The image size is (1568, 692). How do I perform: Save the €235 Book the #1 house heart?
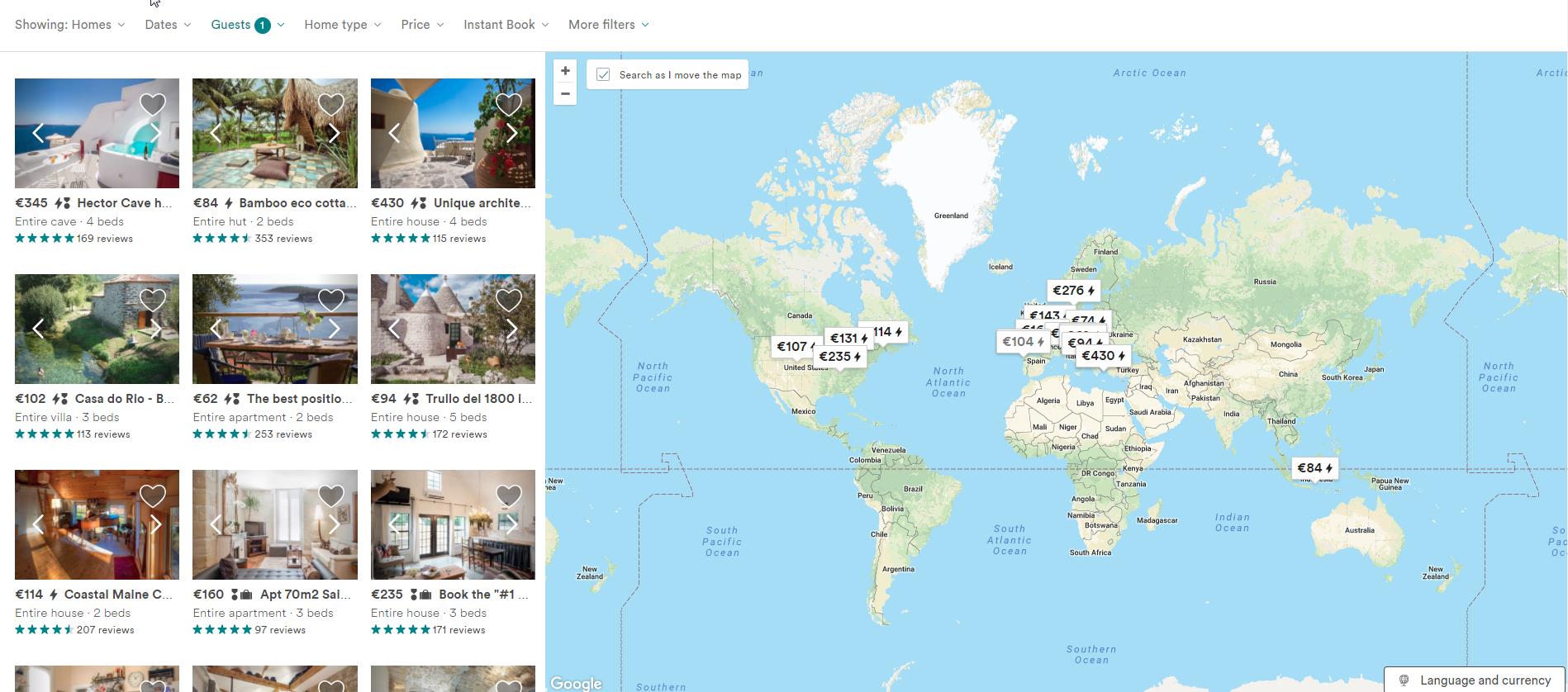coord(509,495)
